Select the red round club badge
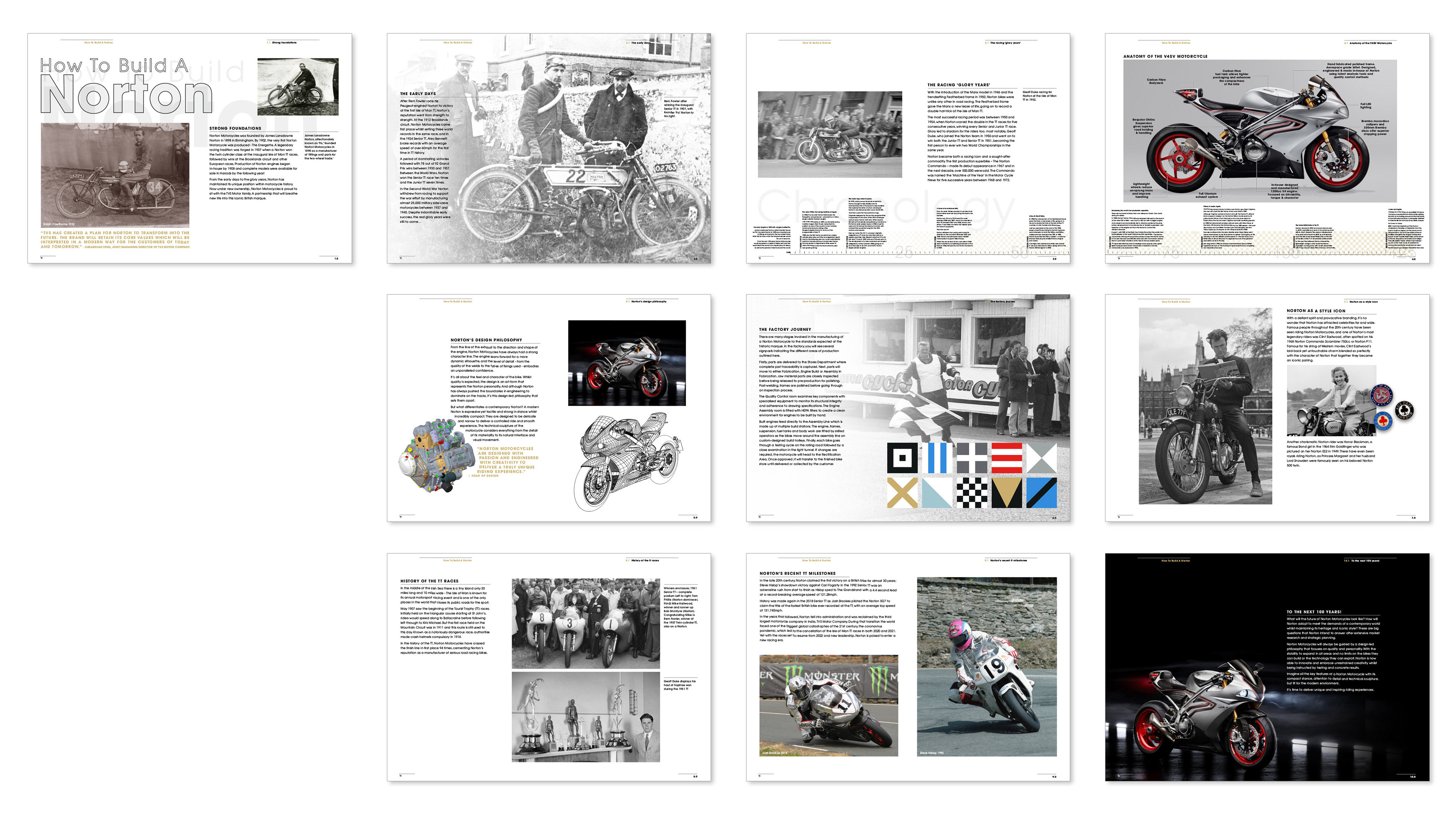Viewport: 1456px width, 830px height. point(1381,395)
